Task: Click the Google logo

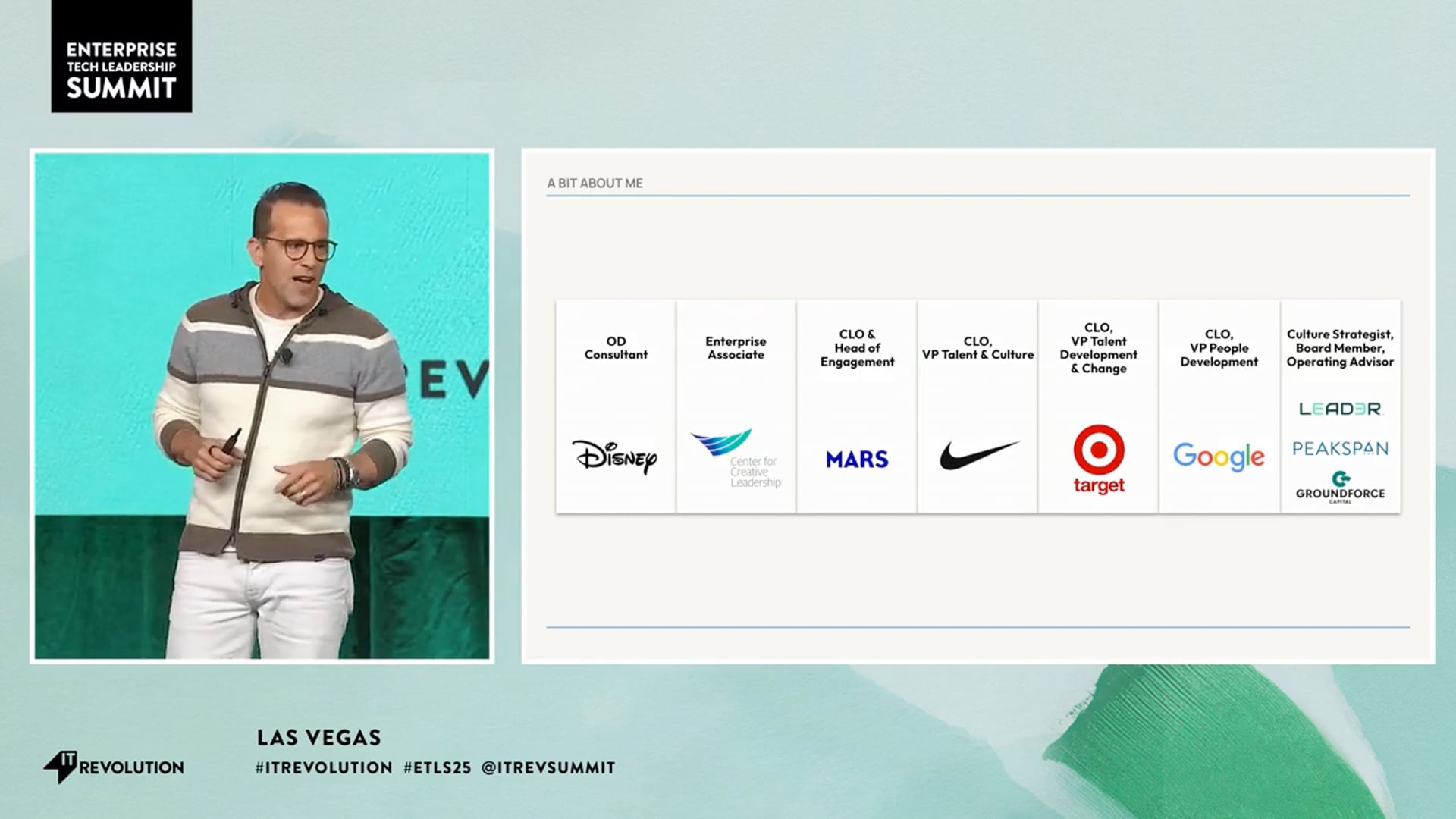Action: coord(1219,457)
